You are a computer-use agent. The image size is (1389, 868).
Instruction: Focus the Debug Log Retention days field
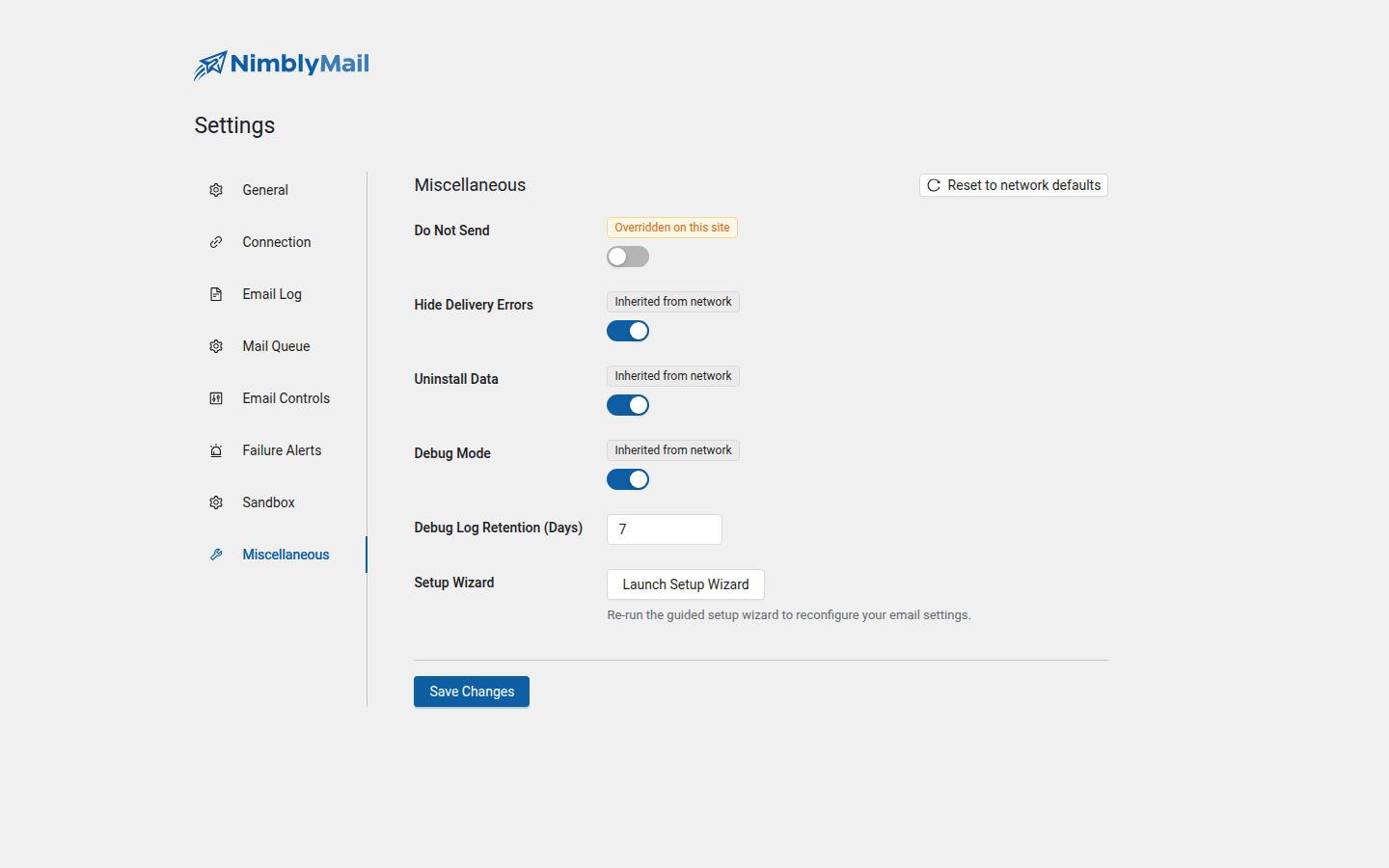tap(665, 529)
